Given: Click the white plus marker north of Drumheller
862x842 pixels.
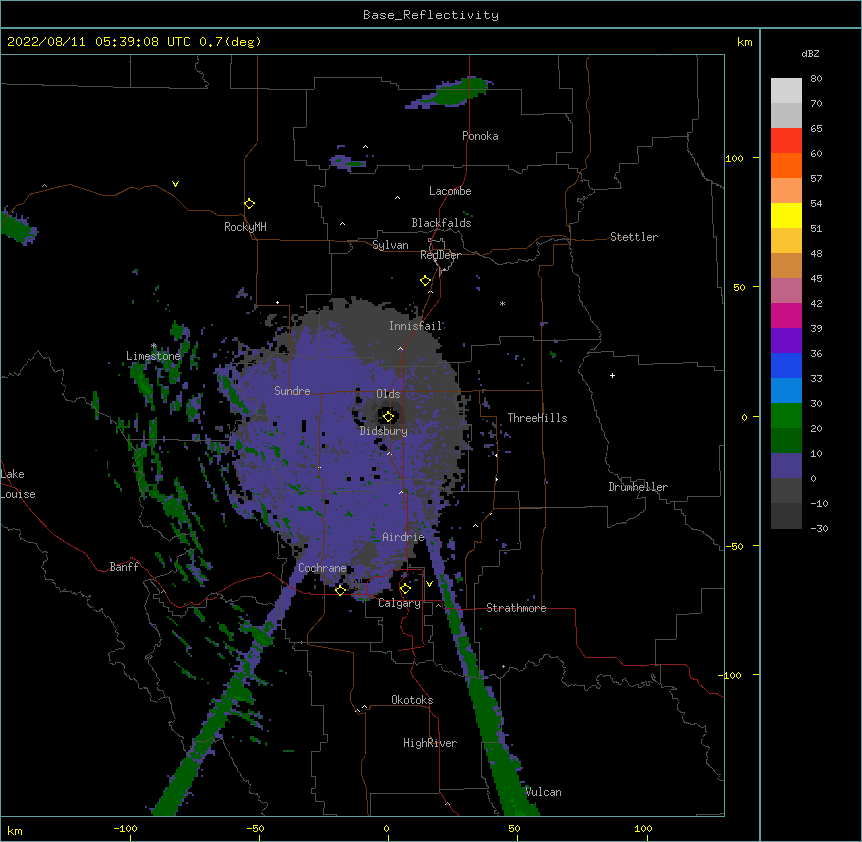Looking at the screenshot, I should tap(612, 375).
